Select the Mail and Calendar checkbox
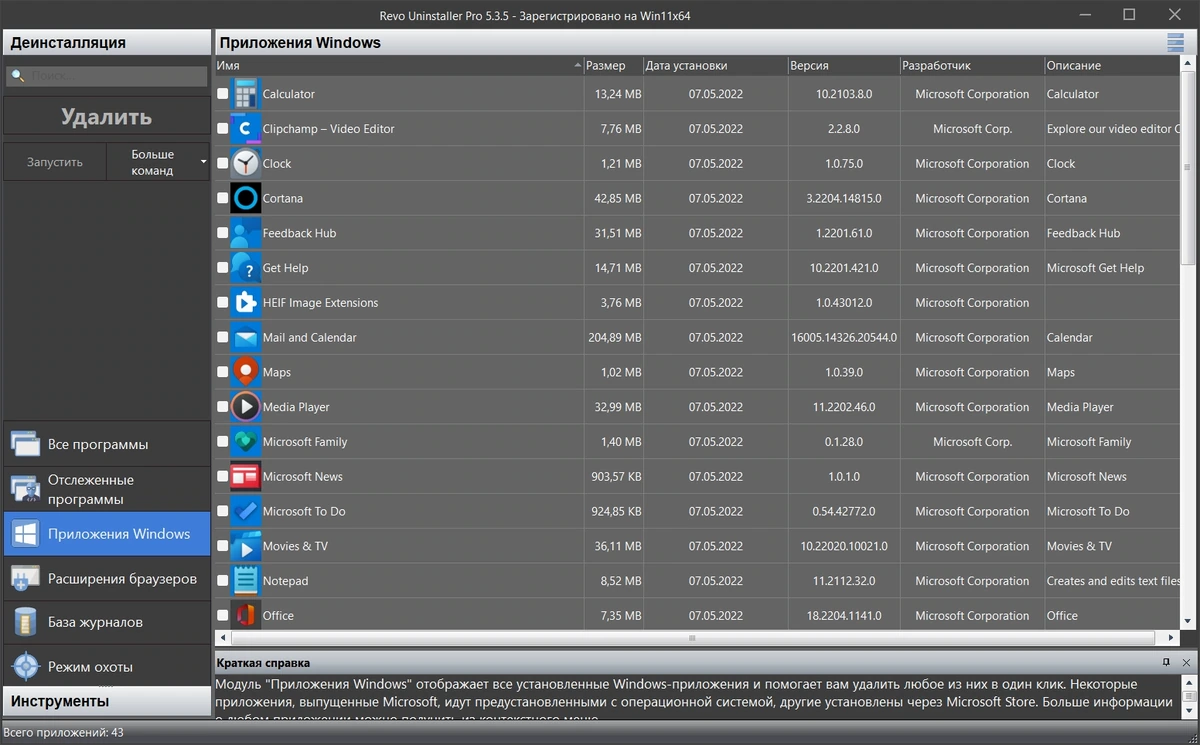The width and height of the screenshot is (1200, 745). click(x=223, y=337)
